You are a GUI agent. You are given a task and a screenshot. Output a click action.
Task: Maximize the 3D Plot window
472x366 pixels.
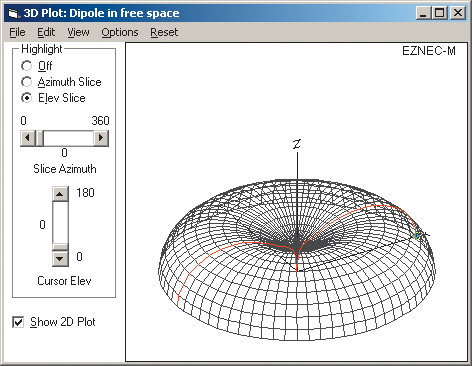point(440,13)
